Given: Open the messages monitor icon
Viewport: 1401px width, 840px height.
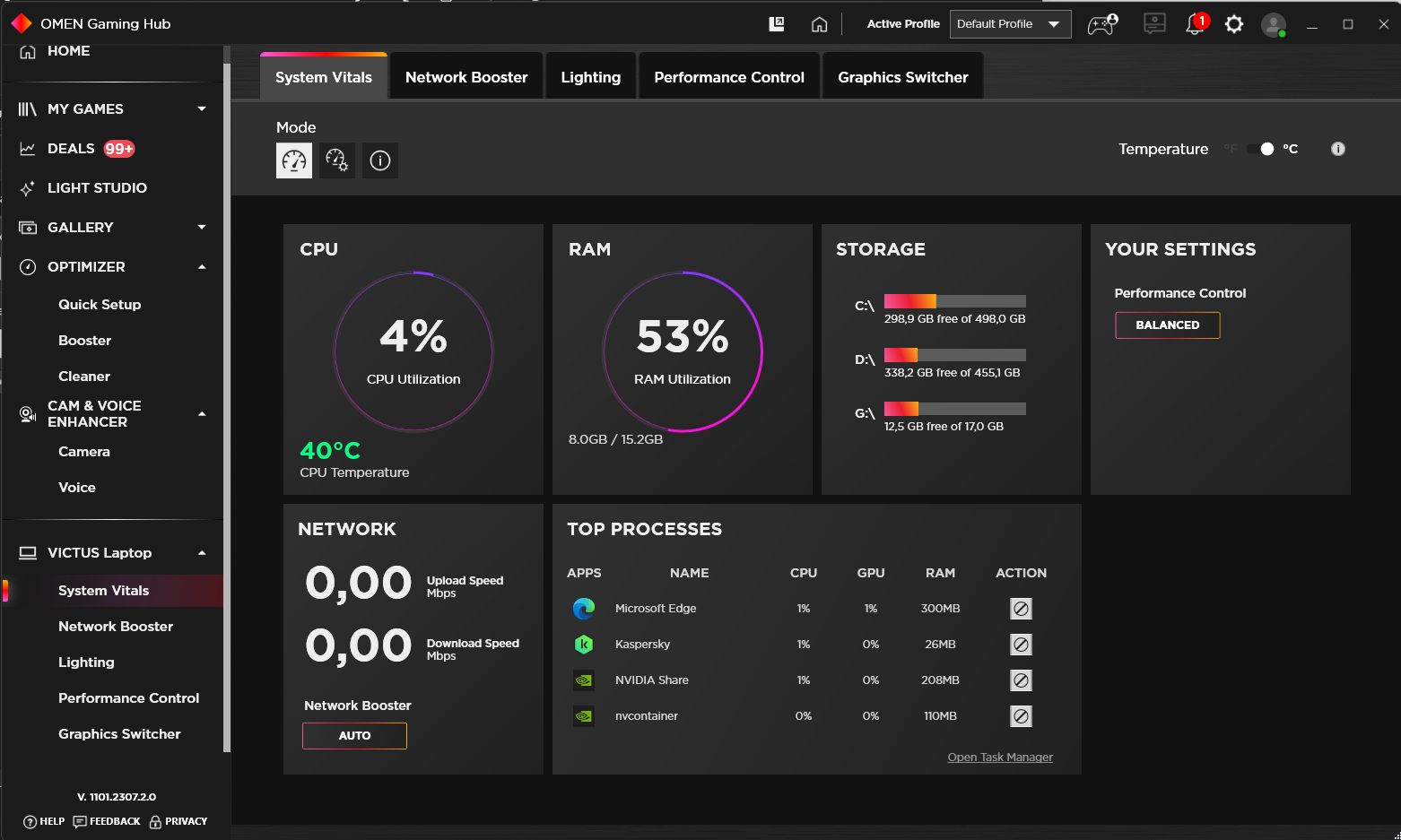Looking at the screenshot, I should [1154, 24].
